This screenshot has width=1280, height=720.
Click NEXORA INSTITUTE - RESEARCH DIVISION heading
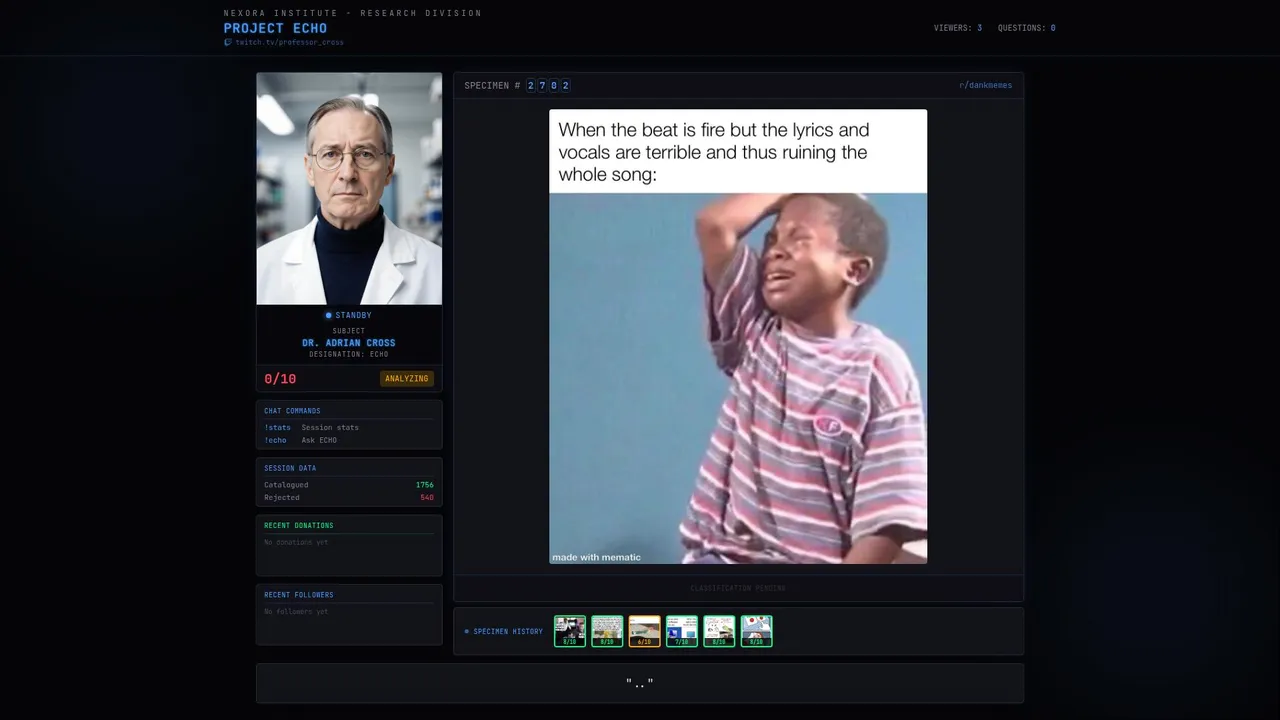353,13
